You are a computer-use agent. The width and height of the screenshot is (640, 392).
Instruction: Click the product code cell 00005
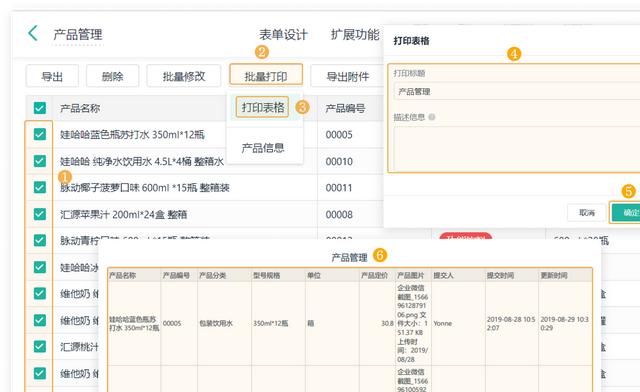pyautogui.click(x=339, y=134)
